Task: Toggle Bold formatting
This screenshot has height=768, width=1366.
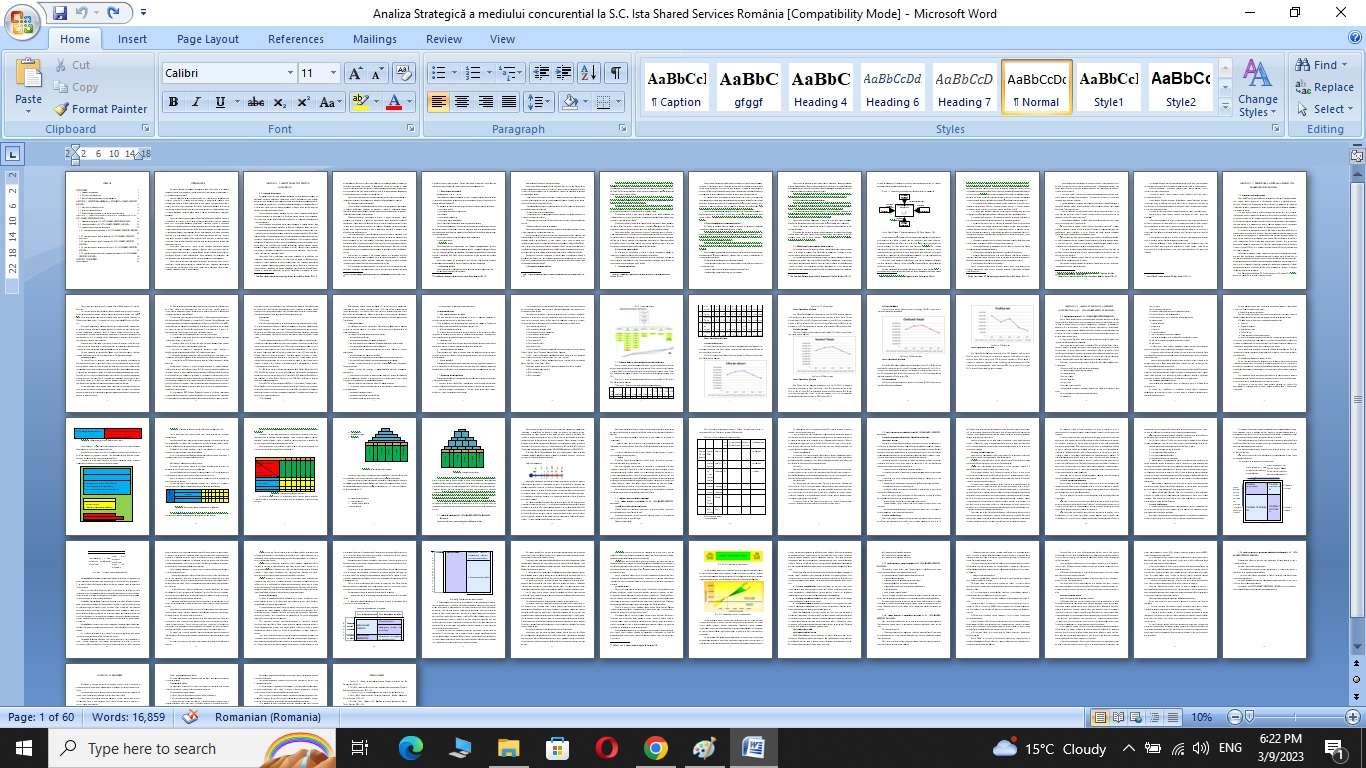Action: pyautogui.click(x=173, y=102)
